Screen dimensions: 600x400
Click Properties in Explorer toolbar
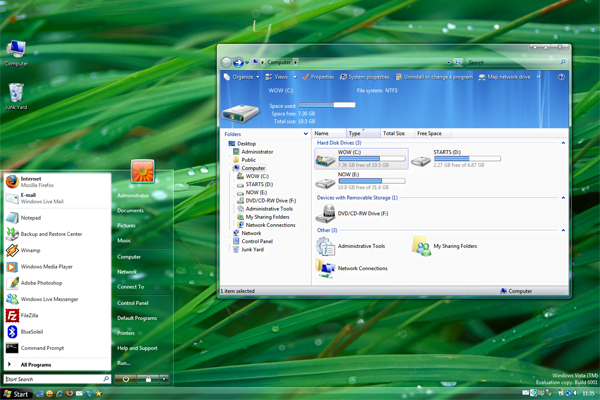point(318,77)
